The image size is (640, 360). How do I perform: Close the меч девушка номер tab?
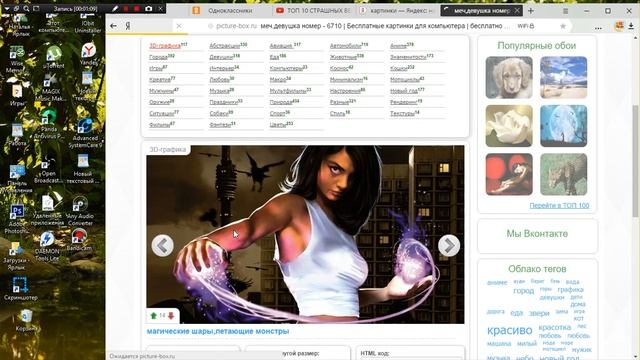[x=517, y=11]
